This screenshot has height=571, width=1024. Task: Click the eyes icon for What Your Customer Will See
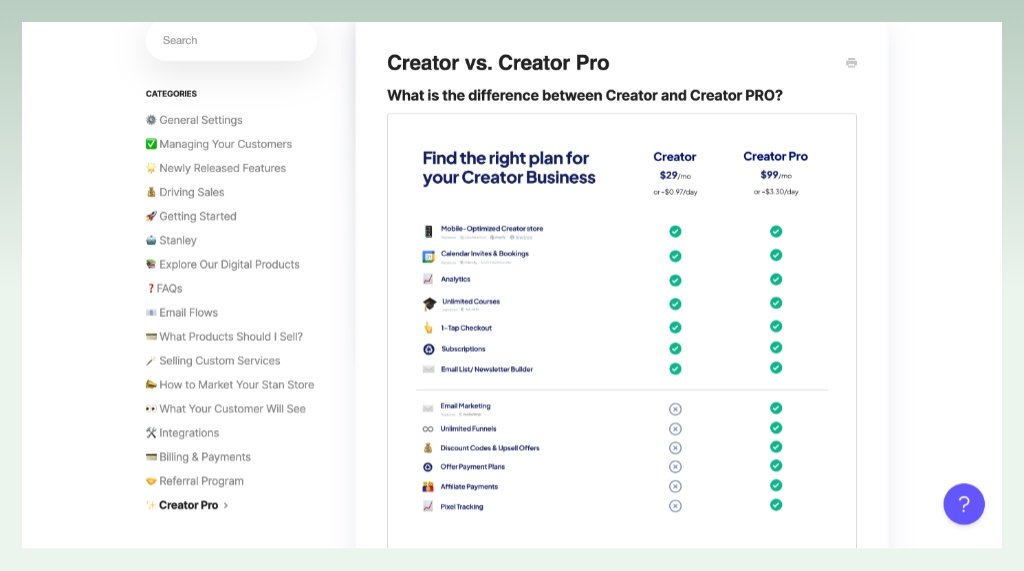click(x=151, y=409)
